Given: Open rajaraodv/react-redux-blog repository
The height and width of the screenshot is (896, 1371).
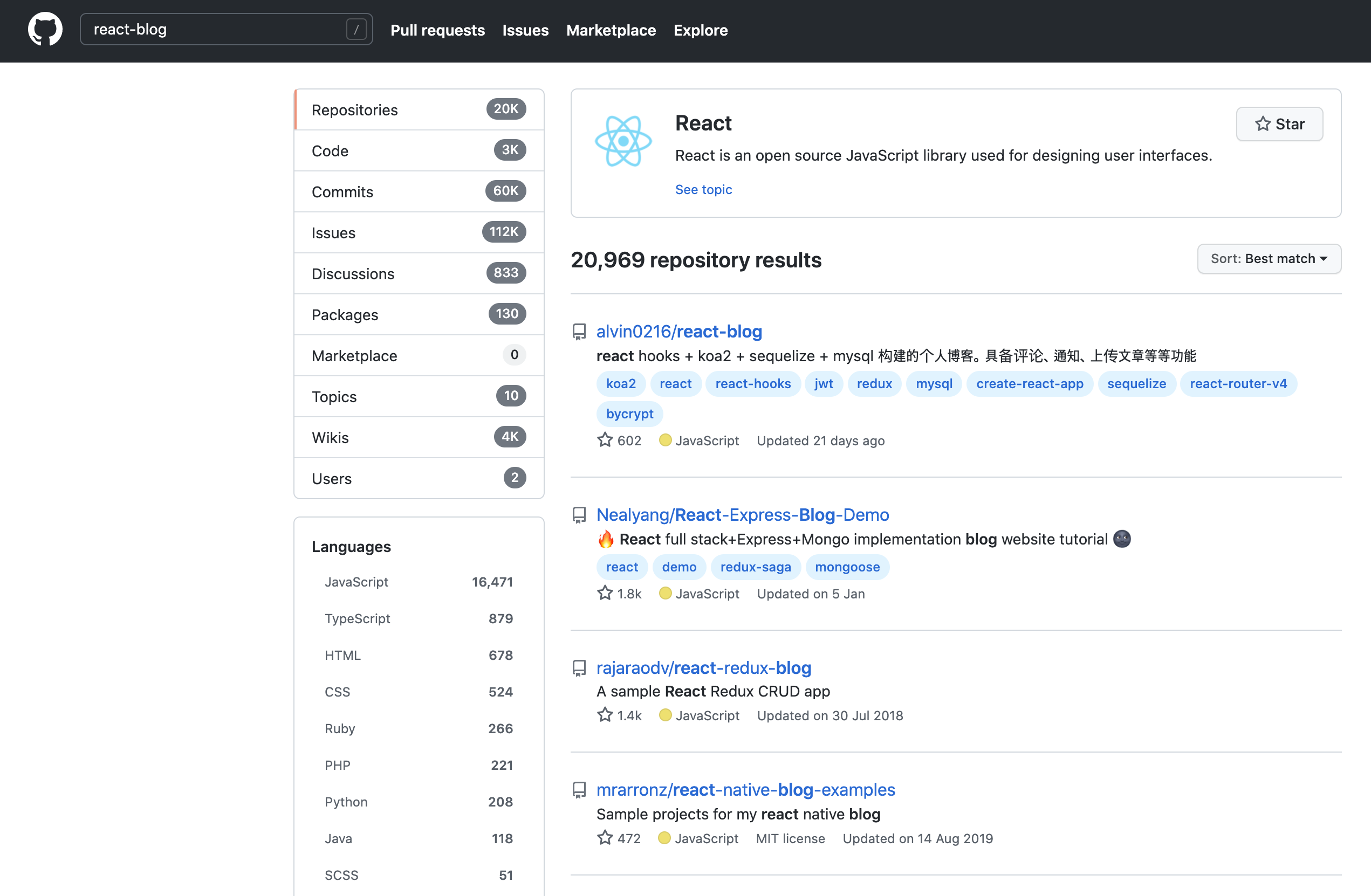Looking at the screenshot, I should click(x=703, y=667).
